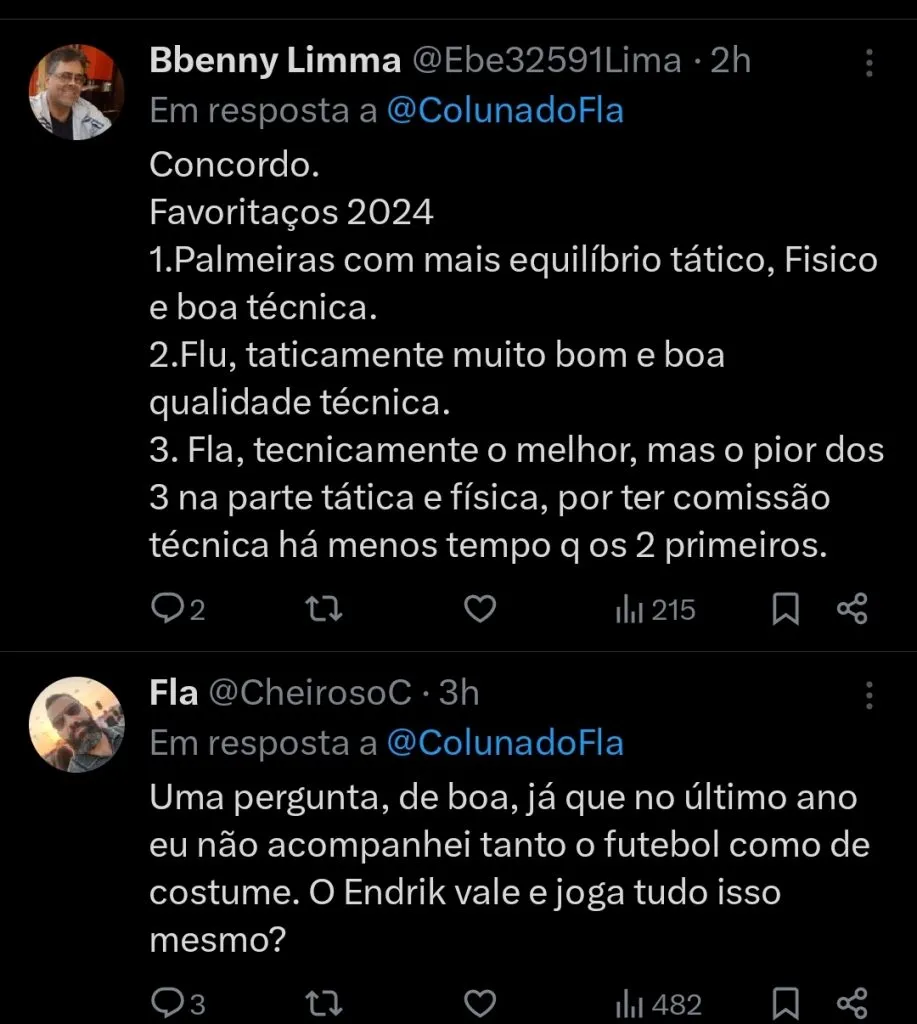Click Bbenny Limma's display name

[x=272, y=60]
